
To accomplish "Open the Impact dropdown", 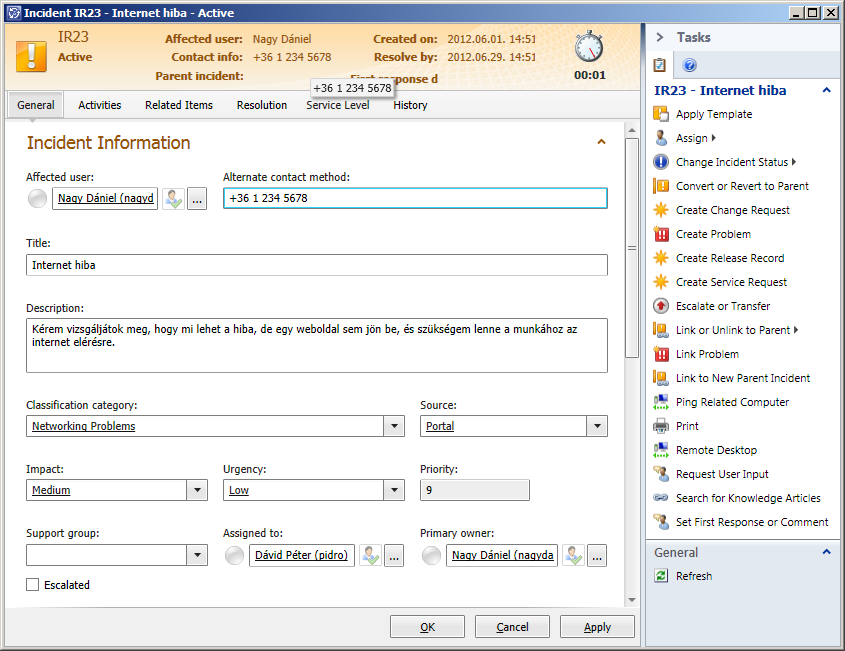I will tap(197, 490).
